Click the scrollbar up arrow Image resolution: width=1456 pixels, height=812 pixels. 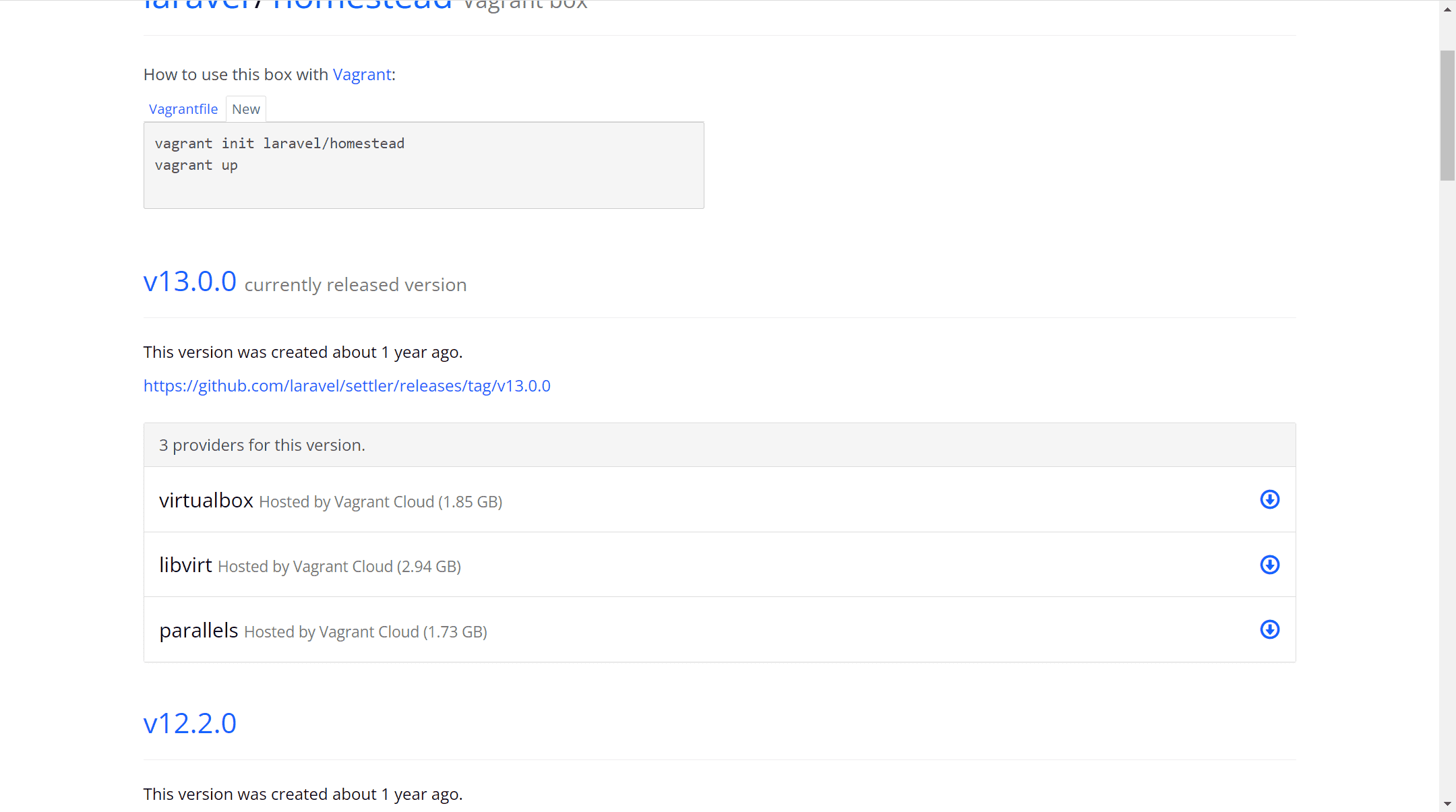1447,9
